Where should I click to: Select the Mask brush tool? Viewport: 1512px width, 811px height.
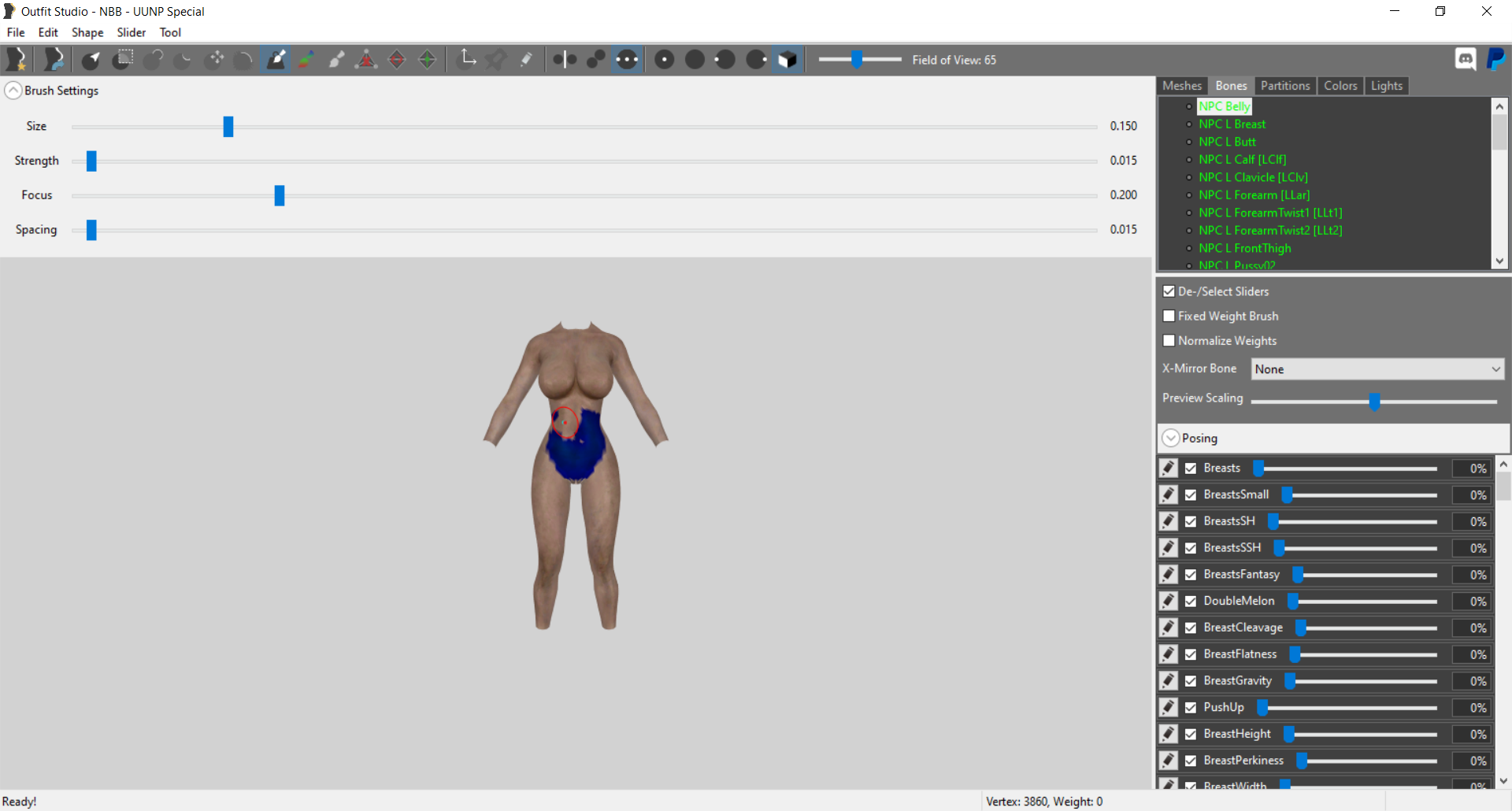(122, 59)
